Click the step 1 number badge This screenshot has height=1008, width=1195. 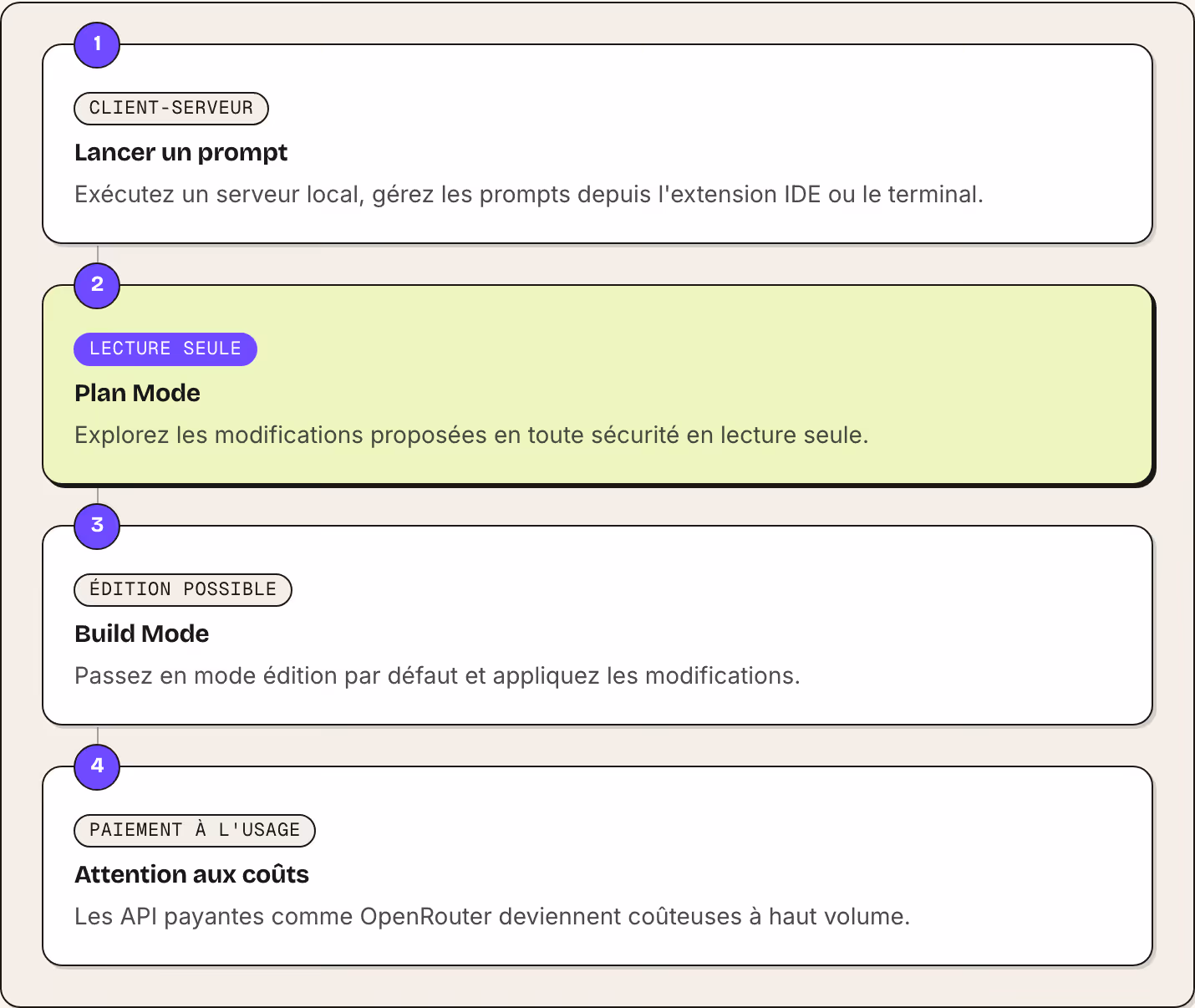coord(97,44)
